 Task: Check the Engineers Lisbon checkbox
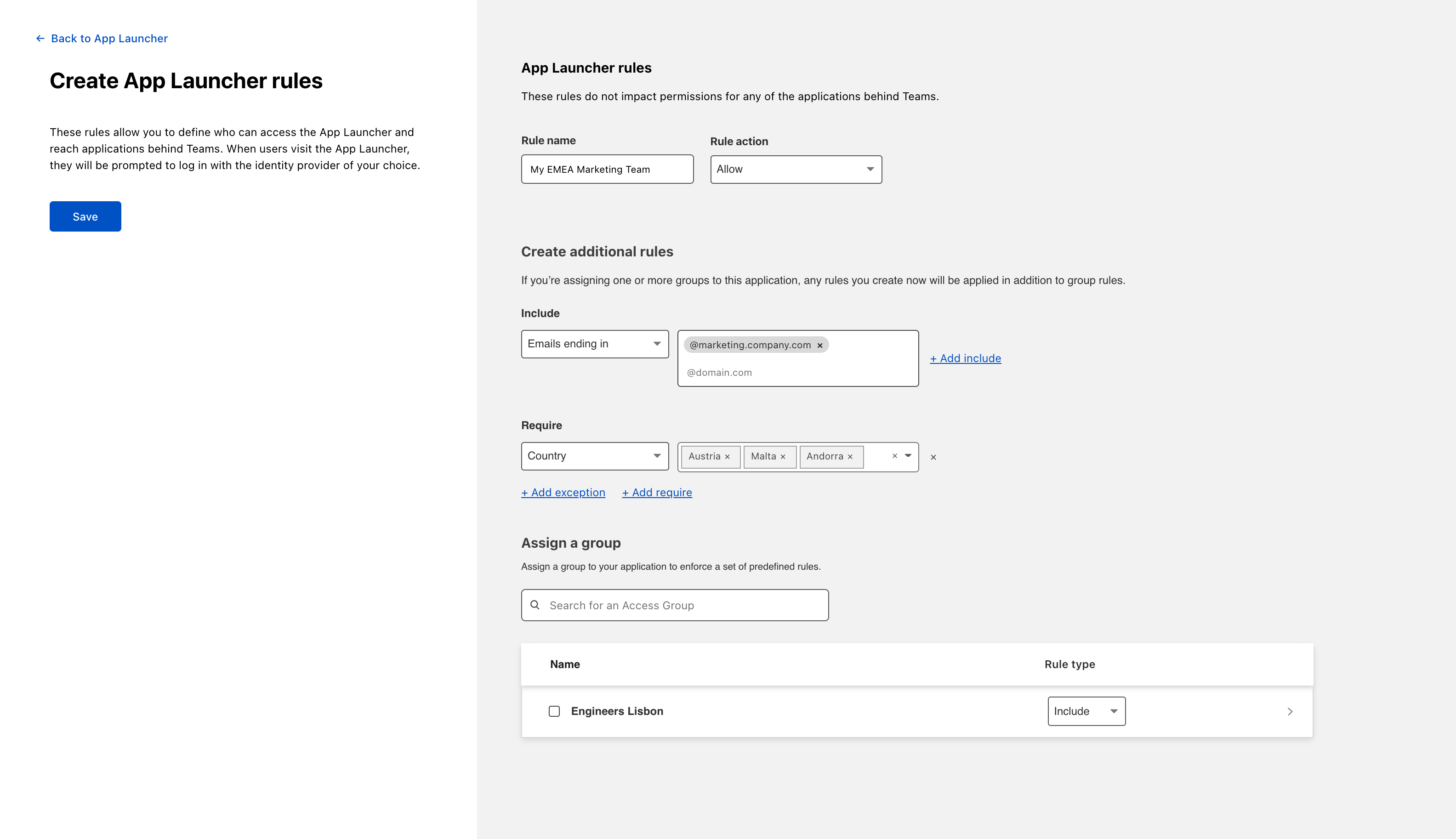point(554,711)
